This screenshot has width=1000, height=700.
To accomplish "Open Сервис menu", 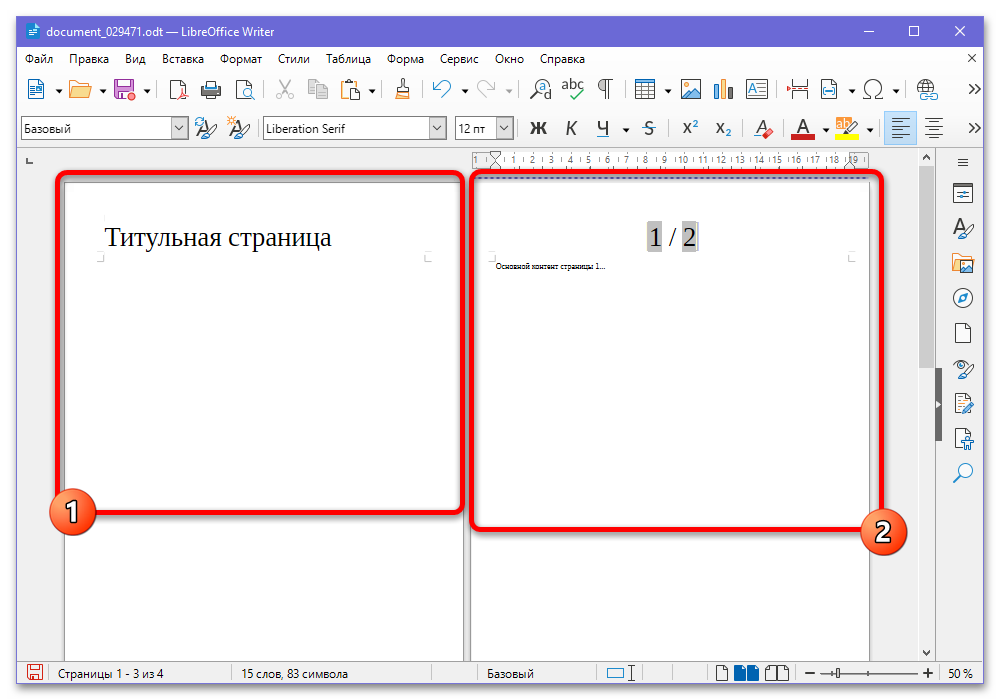I will pyautogui.click(x=459, y=59).
